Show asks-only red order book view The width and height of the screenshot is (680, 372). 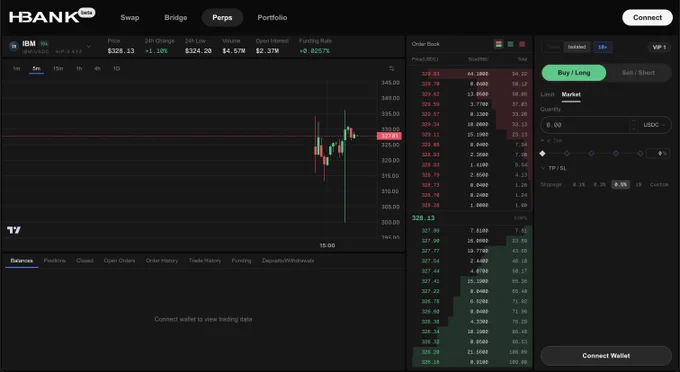tap(522, 44)
